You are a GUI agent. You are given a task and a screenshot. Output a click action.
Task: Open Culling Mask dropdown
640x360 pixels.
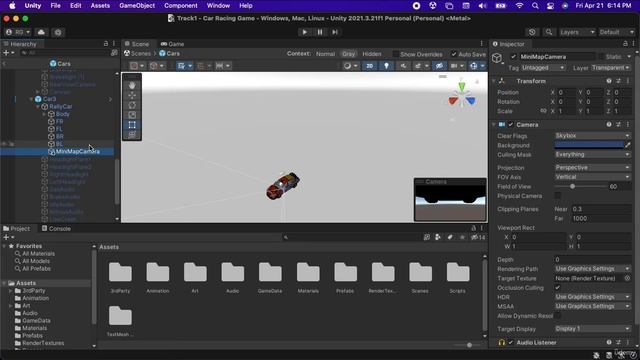(x=592, y=154)
